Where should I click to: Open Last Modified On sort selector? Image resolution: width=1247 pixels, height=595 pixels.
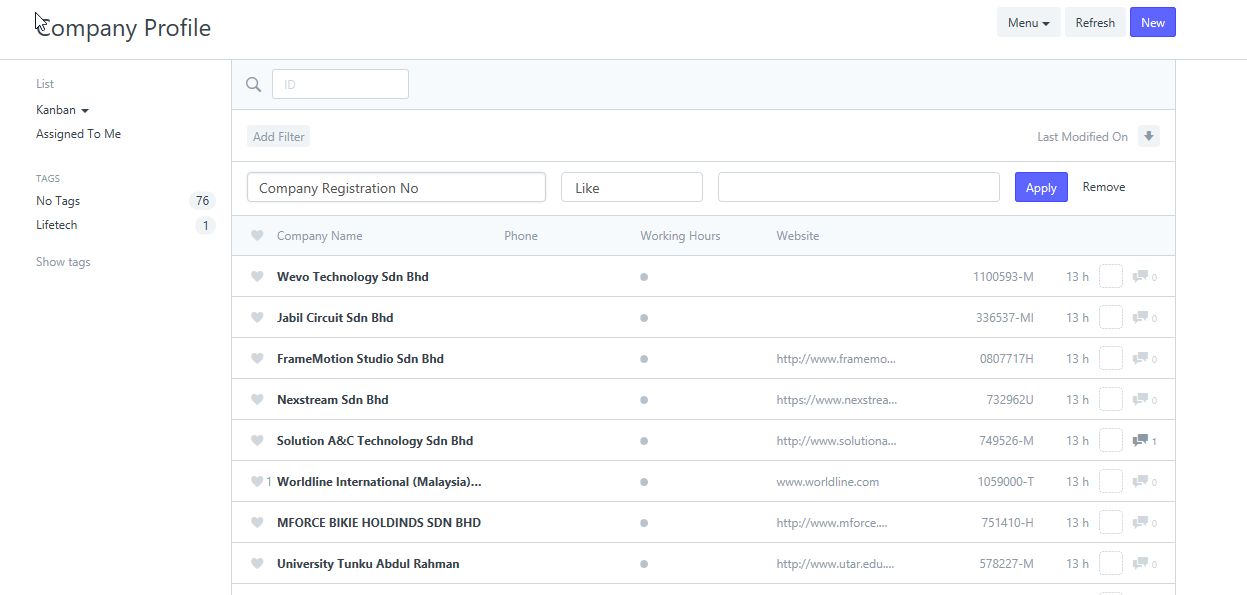coord(1082,137)
